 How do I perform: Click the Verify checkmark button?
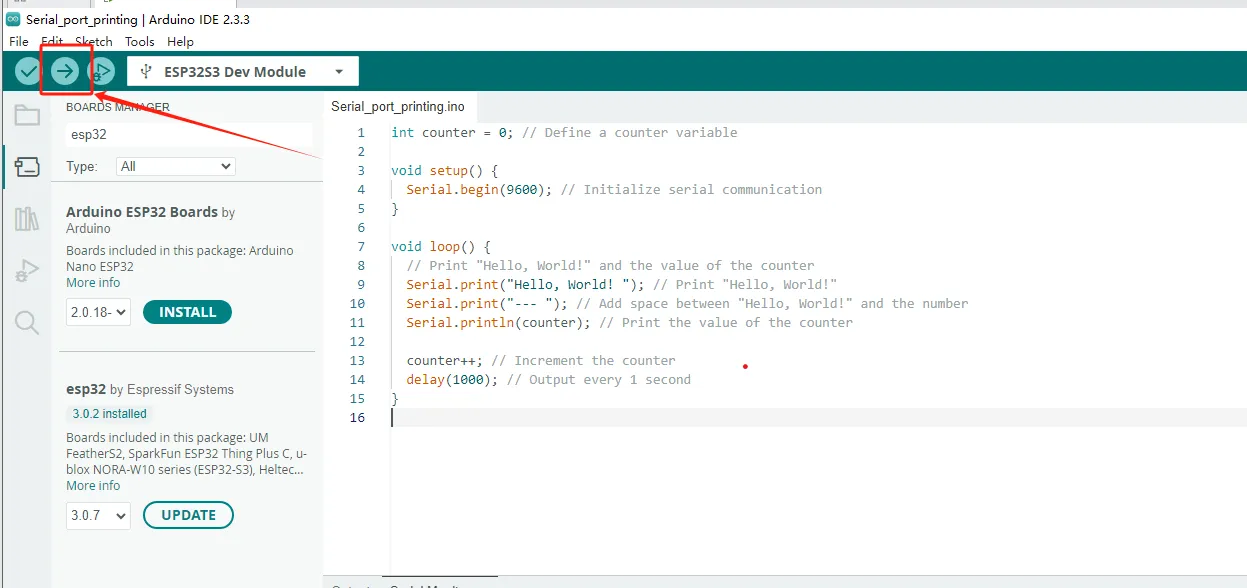(28, 71)
